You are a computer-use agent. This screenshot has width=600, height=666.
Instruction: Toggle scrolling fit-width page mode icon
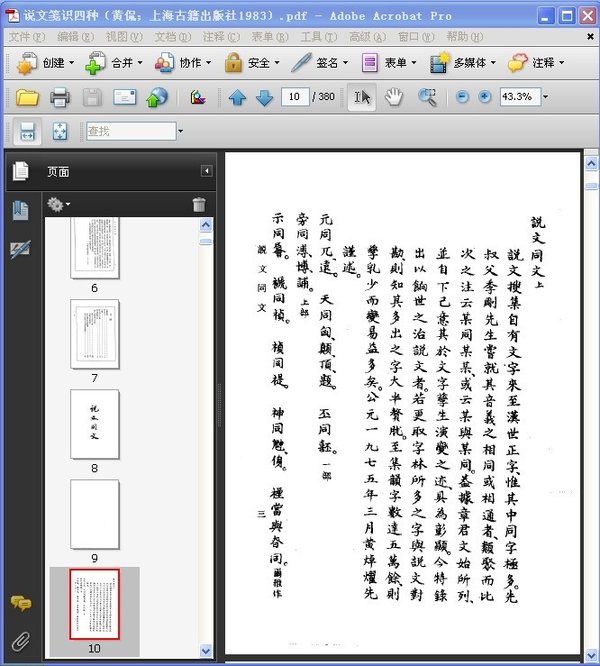pos(28,131)
